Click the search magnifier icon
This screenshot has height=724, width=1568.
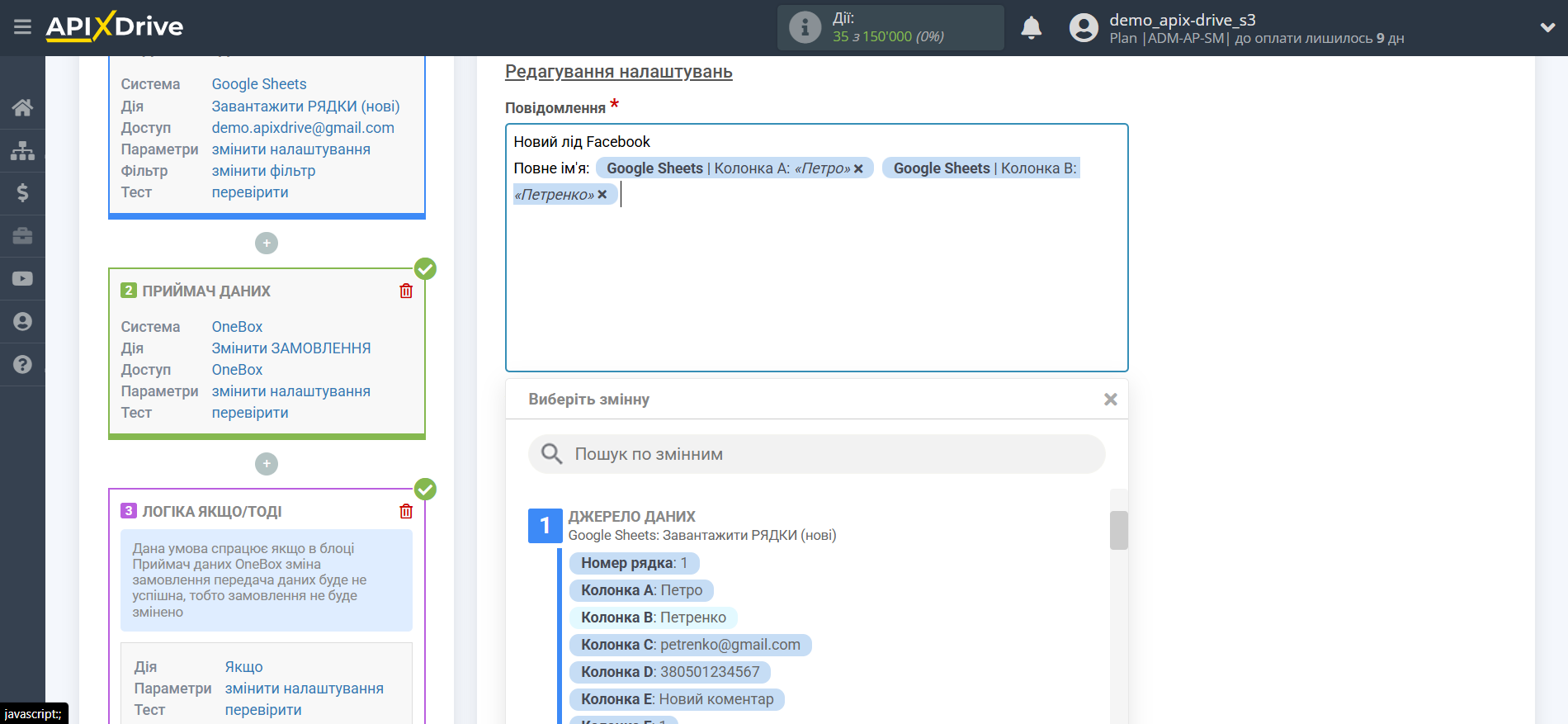click(x=551, y=454)
